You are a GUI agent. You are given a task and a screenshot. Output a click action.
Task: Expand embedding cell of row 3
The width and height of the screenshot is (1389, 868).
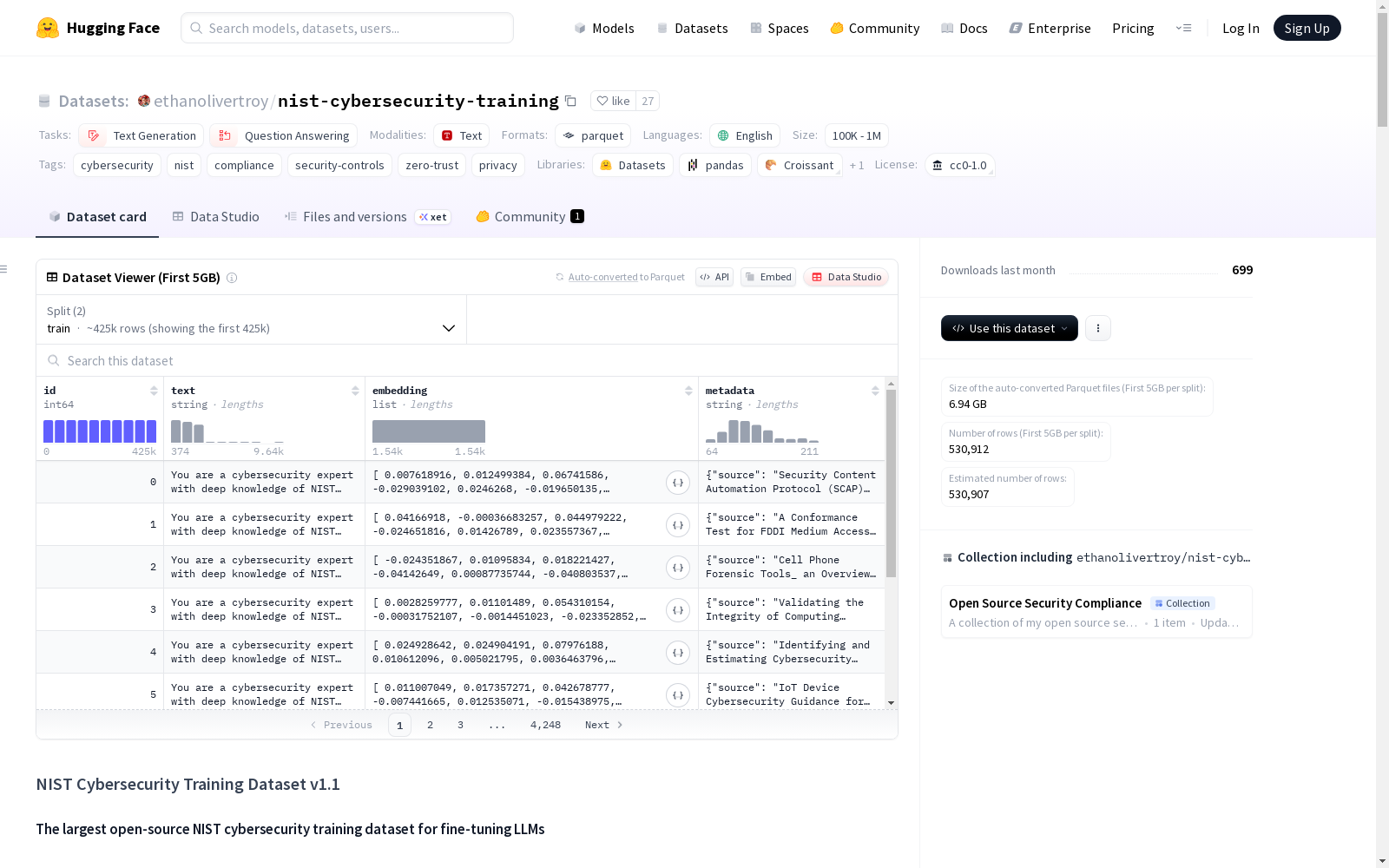pyautogui.click(x=678, y=610)
